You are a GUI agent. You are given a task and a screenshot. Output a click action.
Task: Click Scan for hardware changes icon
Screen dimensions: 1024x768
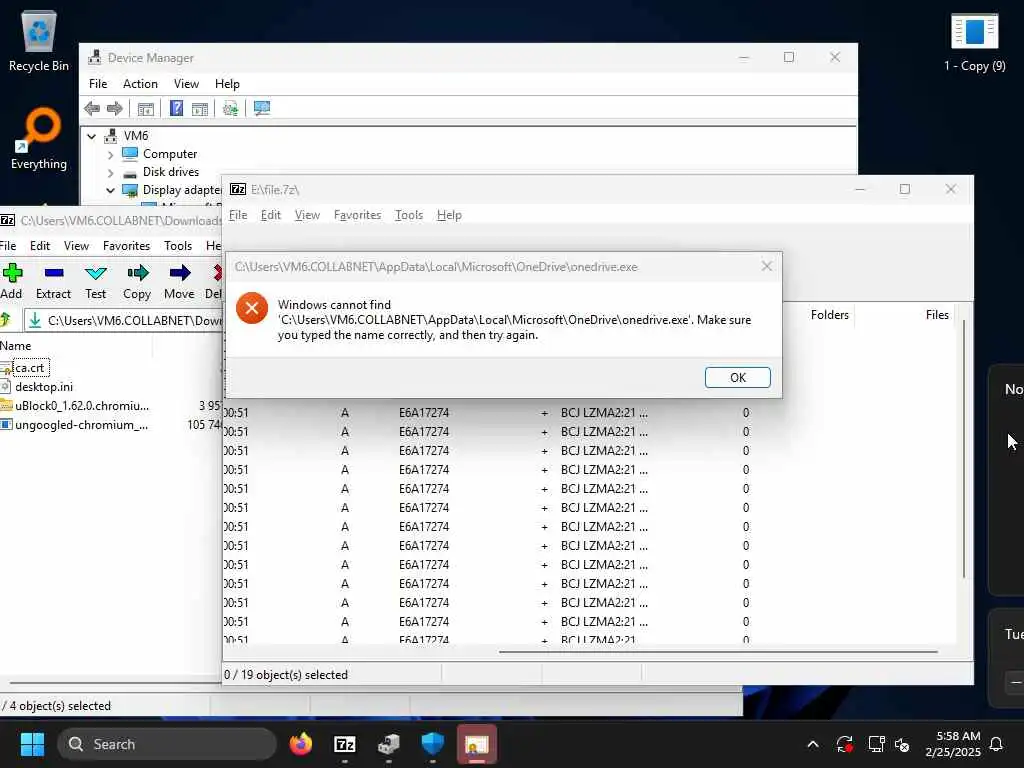[x=231, y=108]
